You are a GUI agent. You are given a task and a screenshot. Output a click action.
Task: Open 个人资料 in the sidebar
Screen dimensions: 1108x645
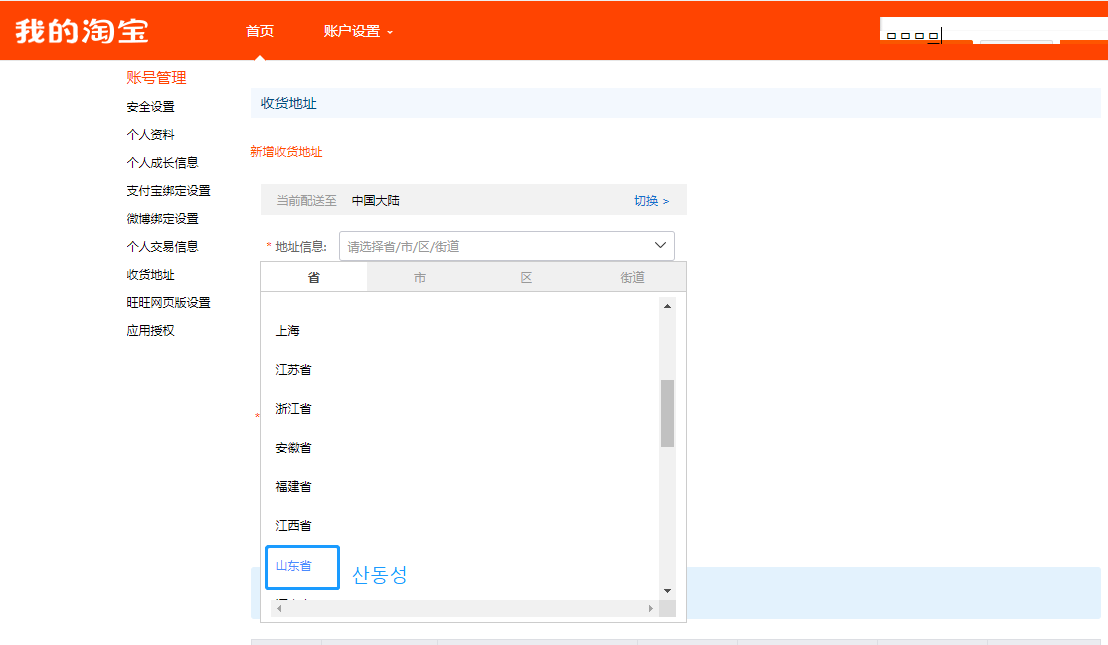151,134
